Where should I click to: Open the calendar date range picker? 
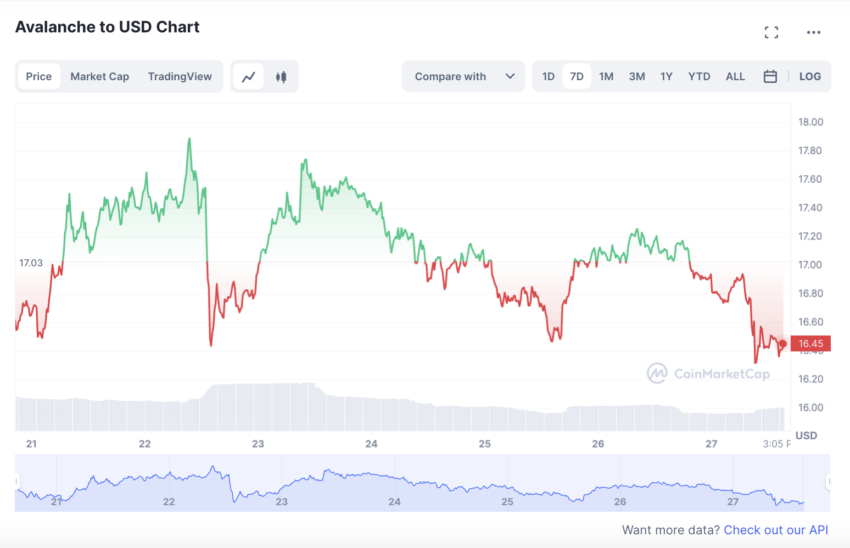point(770,76)
